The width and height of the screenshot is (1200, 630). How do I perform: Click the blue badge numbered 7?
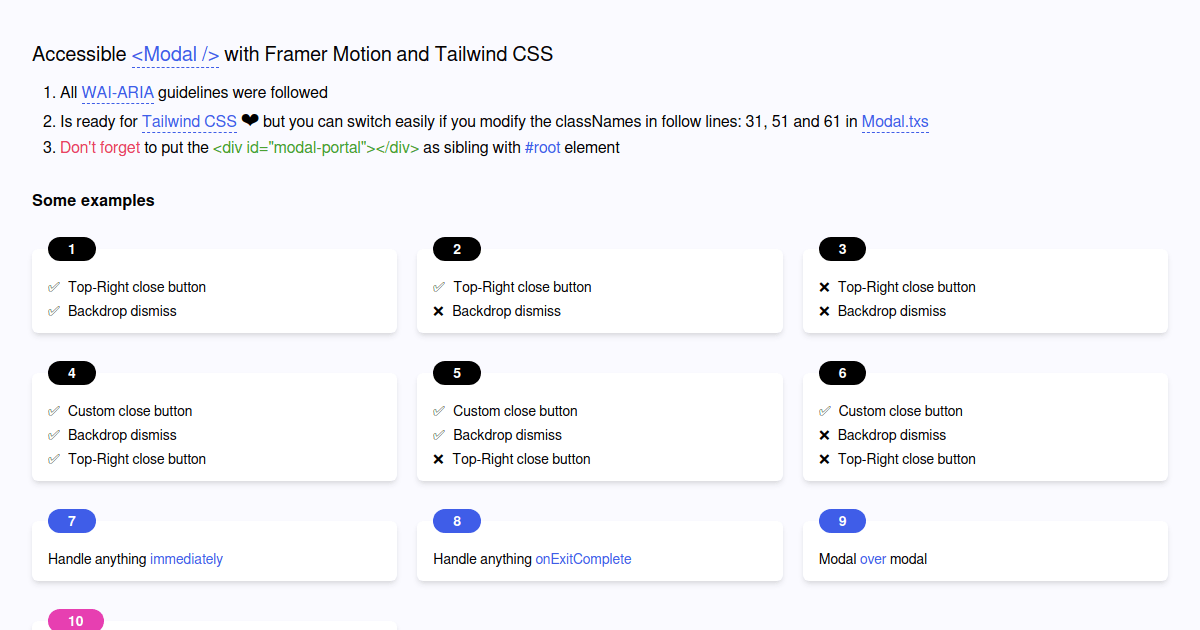tap(71, 521)
